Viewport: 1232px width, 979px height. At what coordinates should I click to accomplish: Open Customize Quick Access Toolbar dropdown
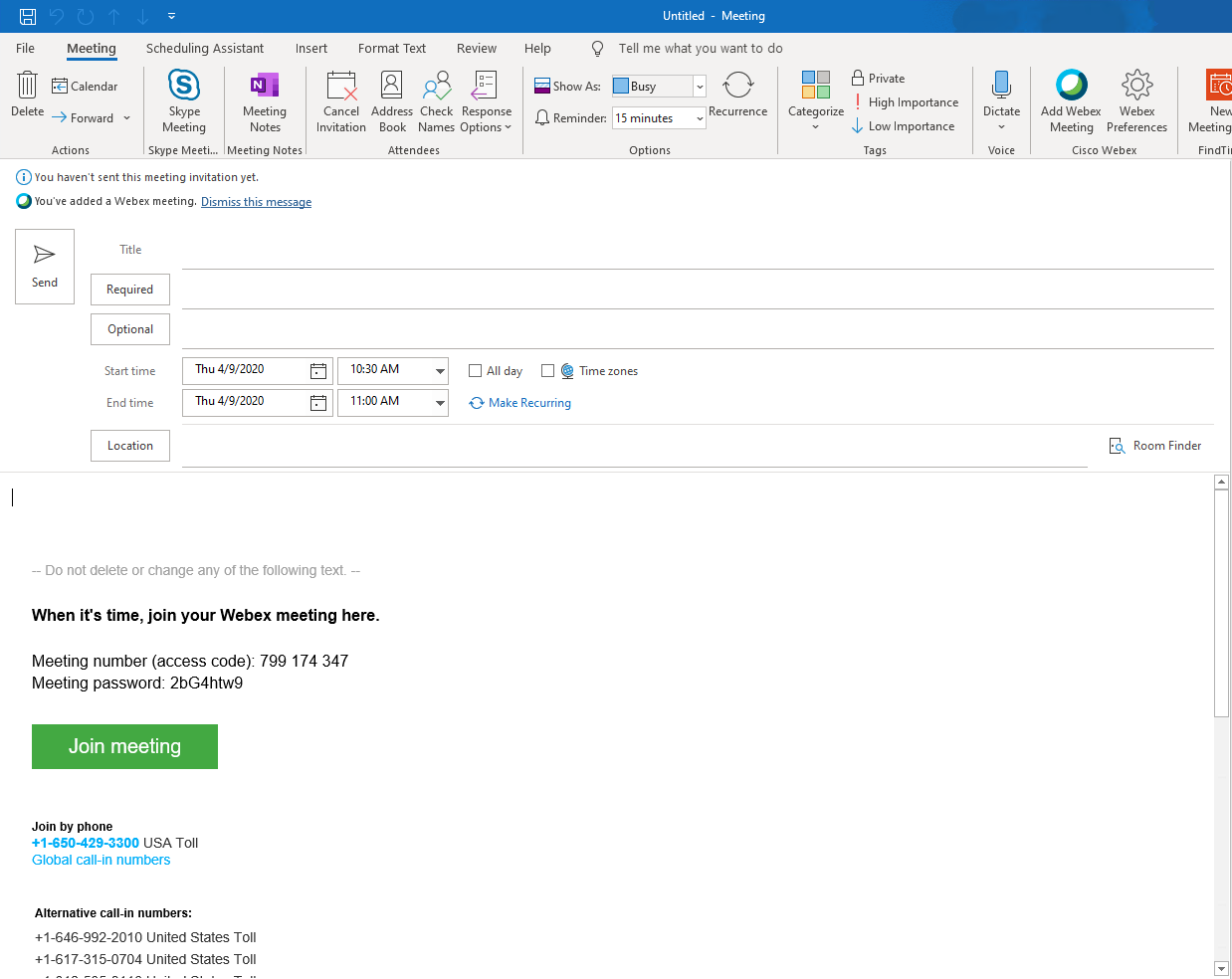(x=171, y=16)
